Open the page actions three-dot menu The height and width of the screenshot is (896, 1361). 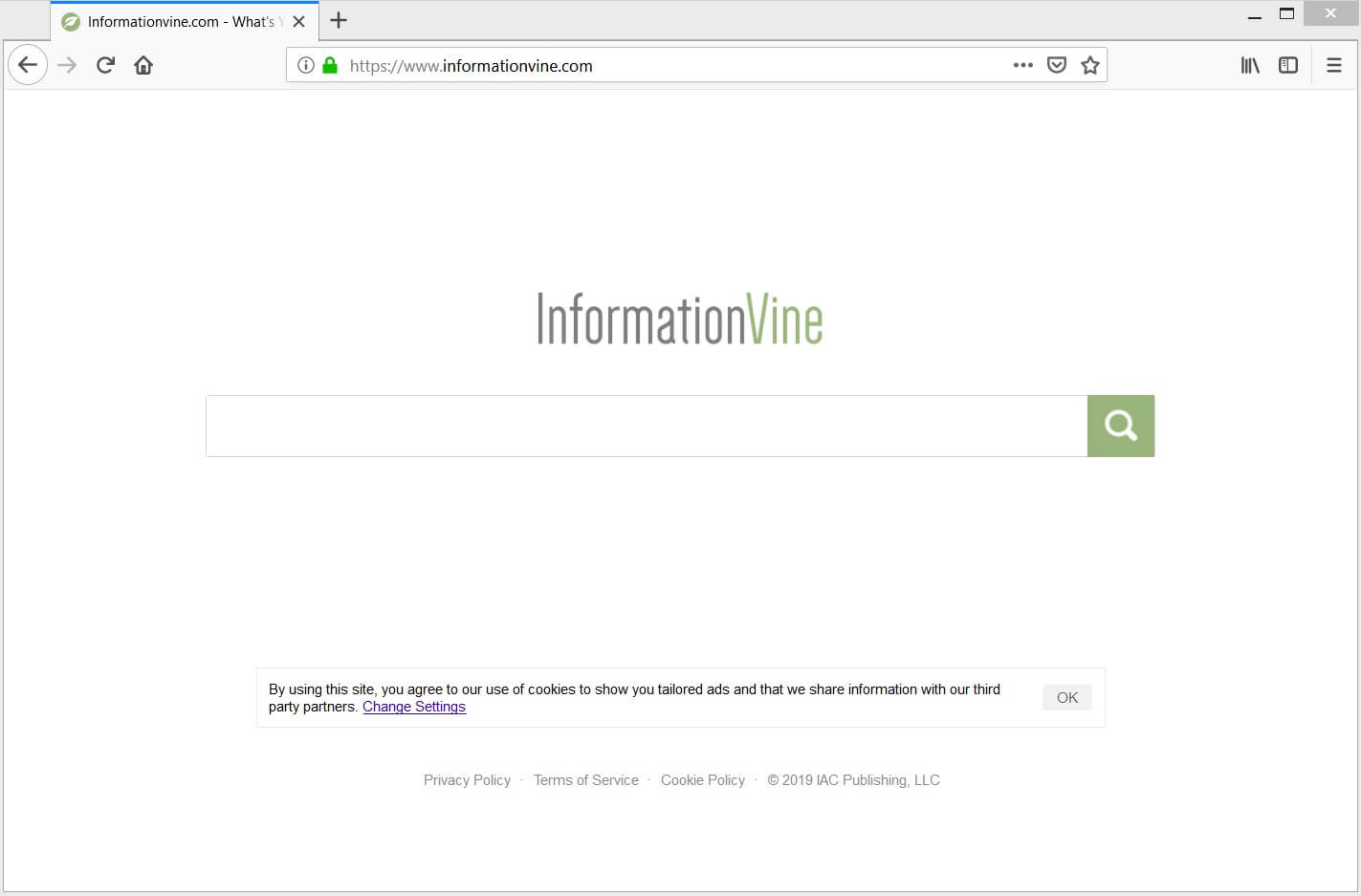[x=1023, y=65]
